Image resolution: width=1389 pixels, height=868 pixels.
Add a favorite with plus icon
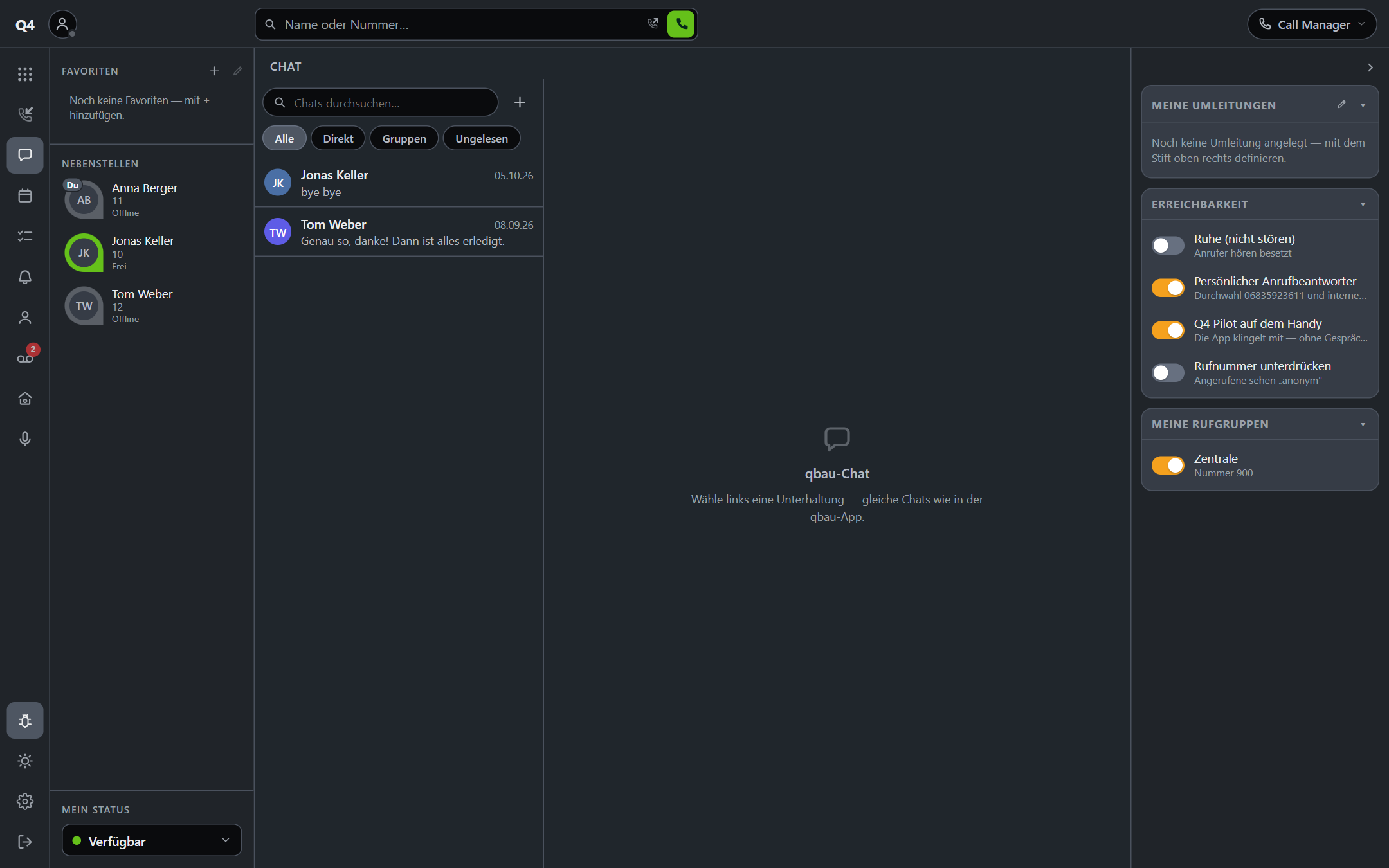(x=215, y=71)
